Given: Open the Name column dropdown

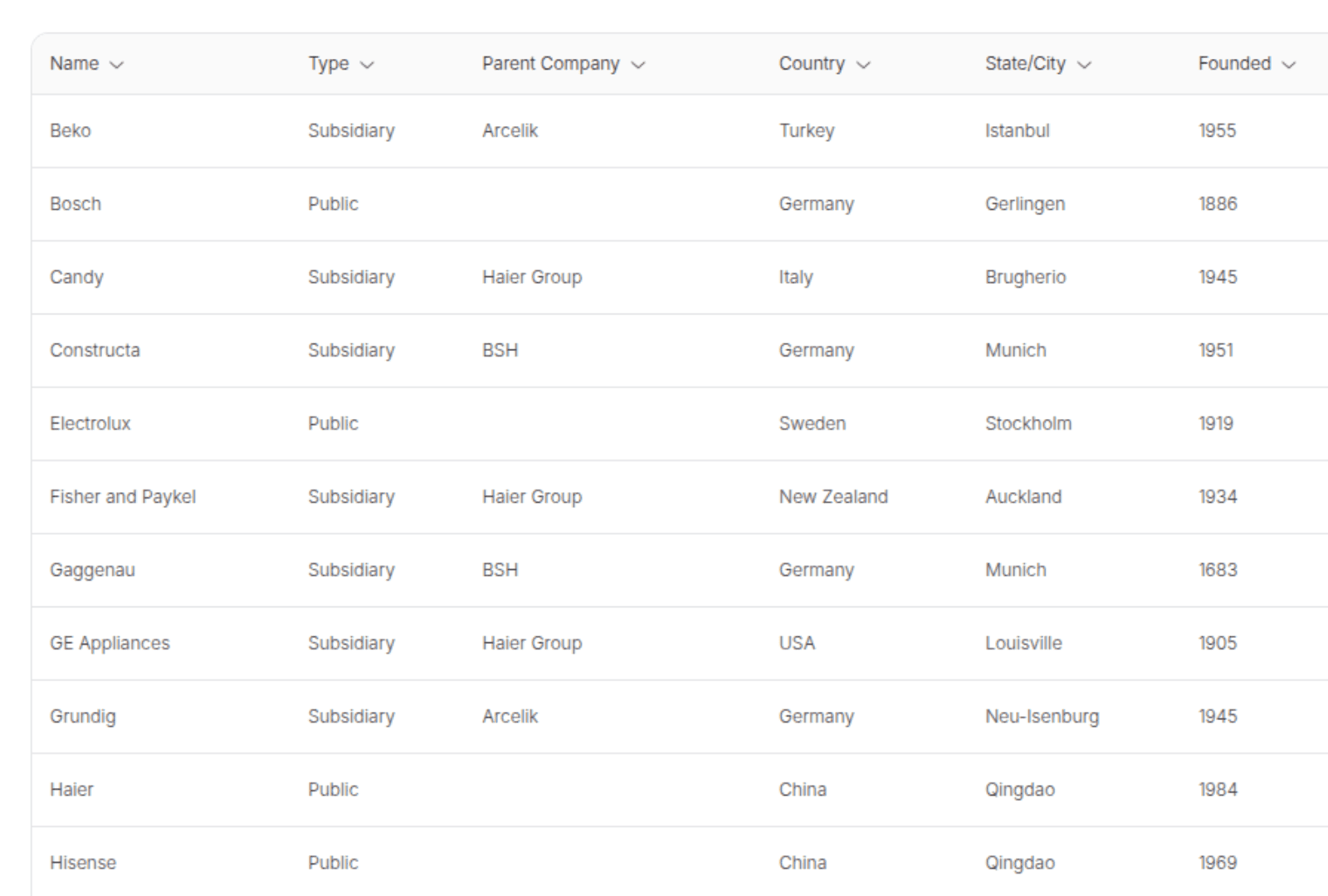Looking at the screenshot, I should 117,63.
